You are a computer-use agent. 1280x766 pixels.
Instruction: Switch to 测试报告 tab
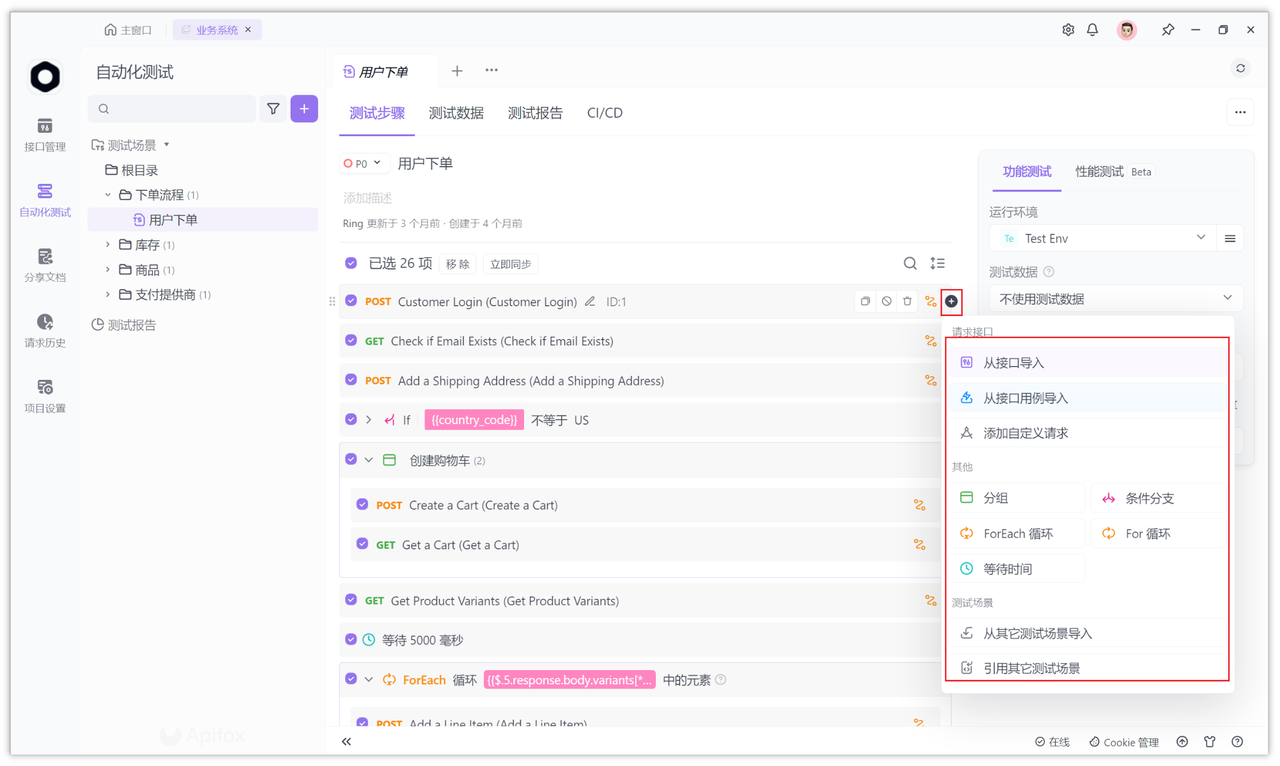coord(535,113)
